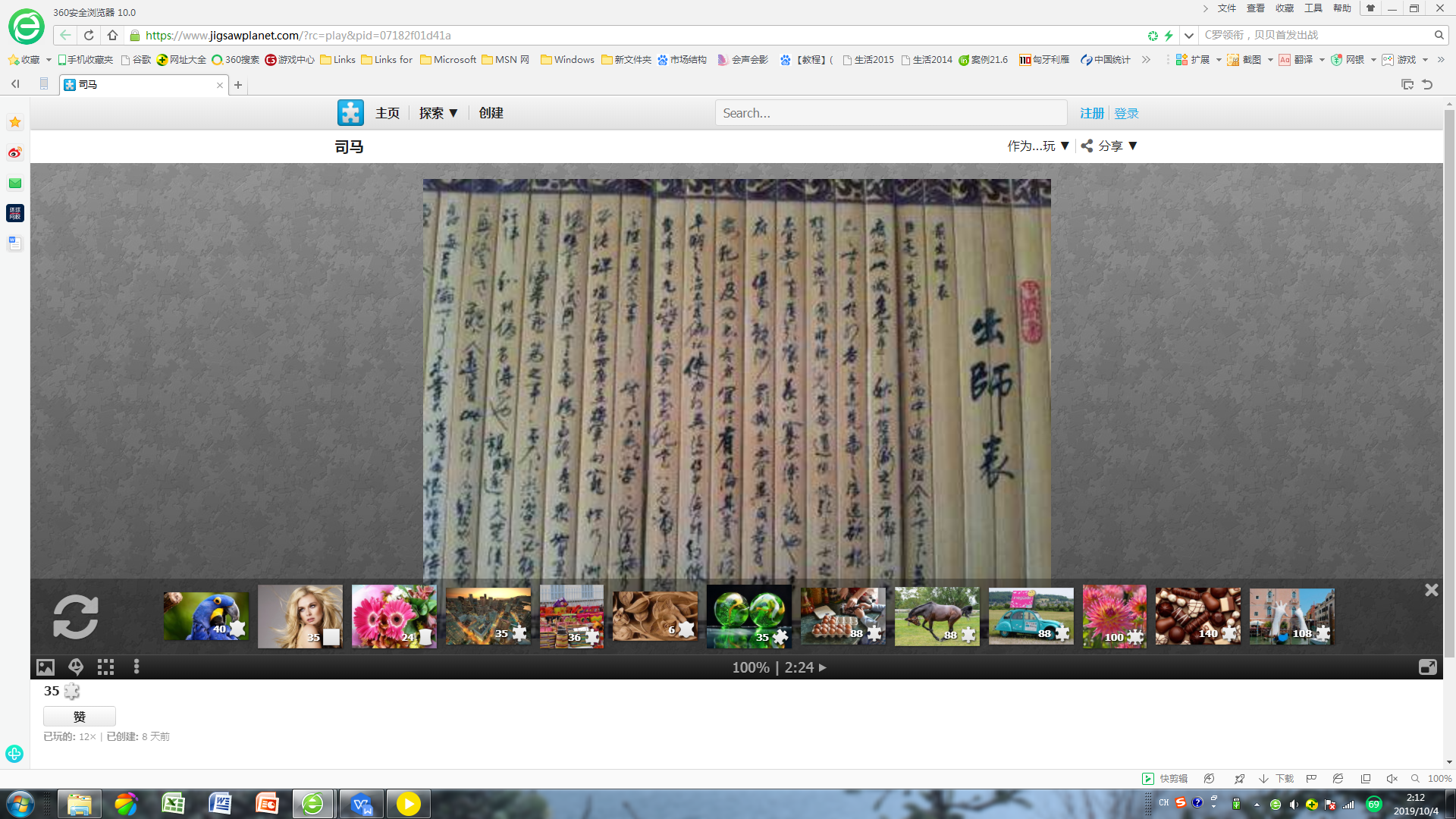Click the Windows Start orb
This screenshot has height=819, width=1456.
(x=20, y=803)
